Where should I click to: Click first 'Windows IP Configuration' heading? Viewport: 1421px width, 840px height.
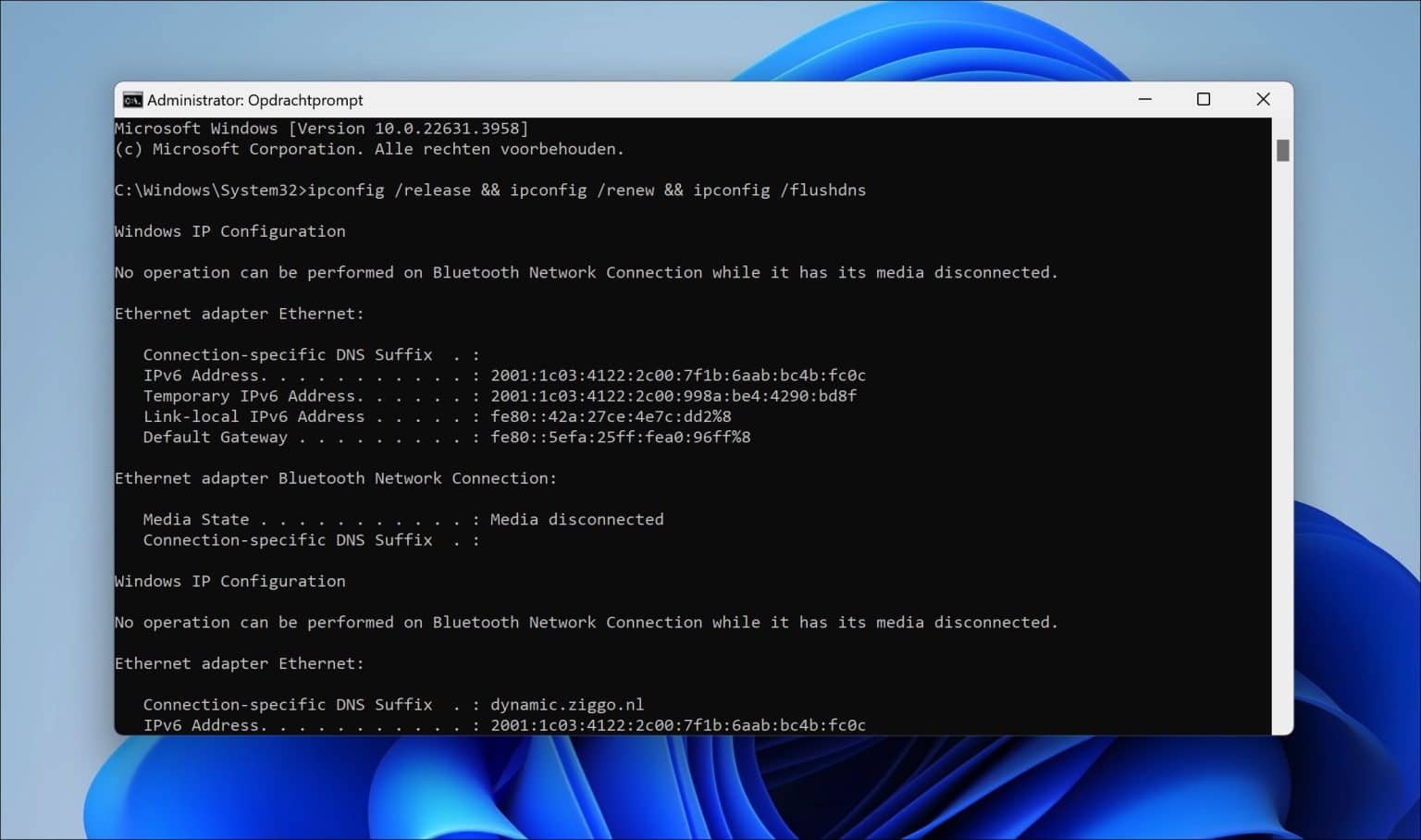coord(230,231)
